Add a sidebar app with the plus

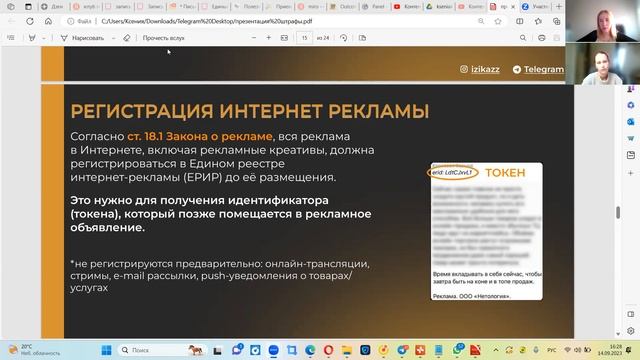pyautogui.click(x=631, y=173)
